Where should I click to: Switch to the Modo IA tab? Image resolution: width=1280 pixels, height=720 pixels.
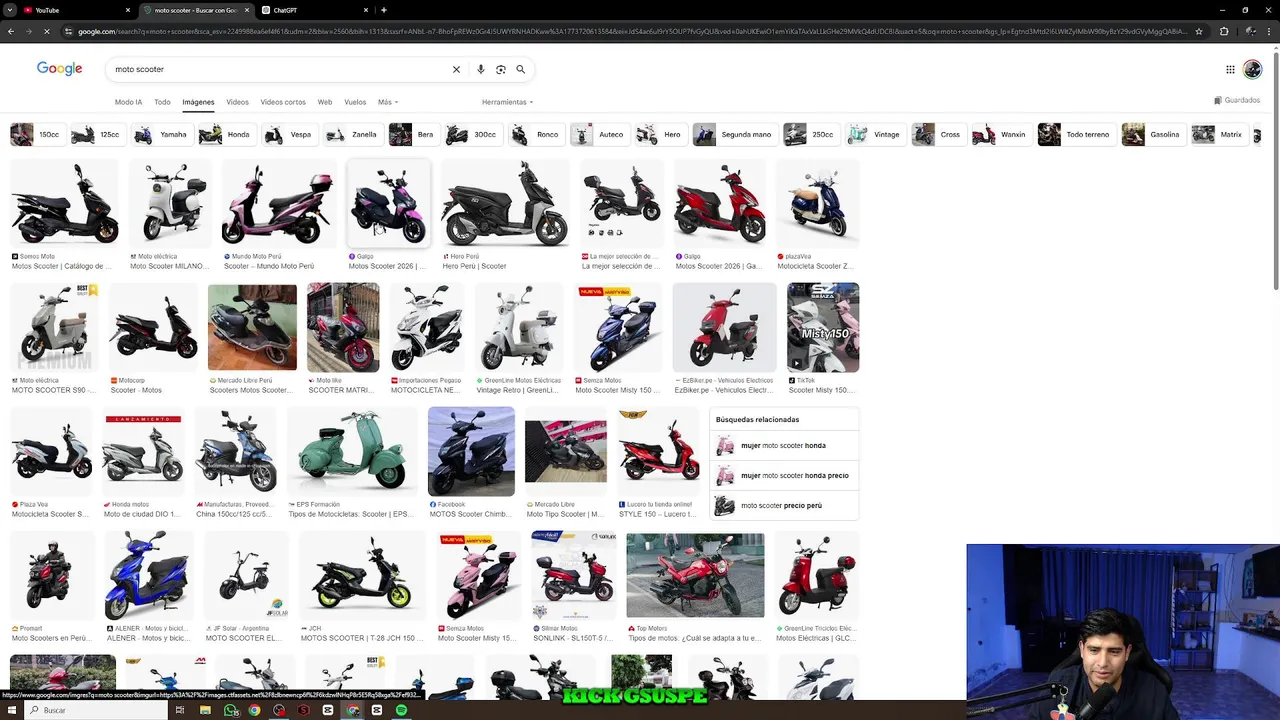tap(128, 102)
